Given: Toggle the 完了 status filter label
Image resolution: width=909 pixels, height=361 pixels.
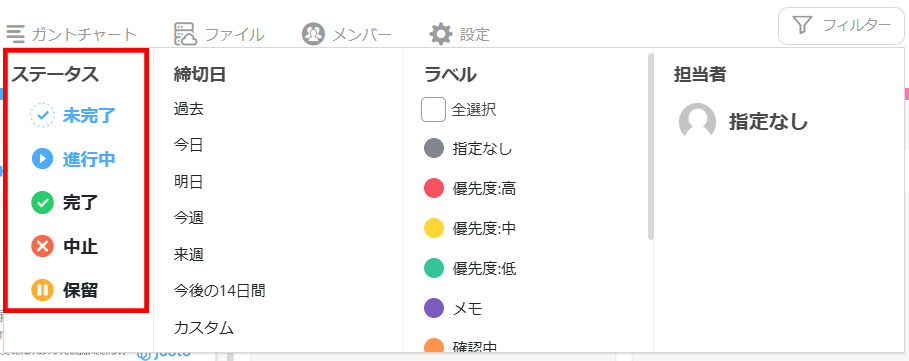Looking at the screenshot, I should point(81,203).
